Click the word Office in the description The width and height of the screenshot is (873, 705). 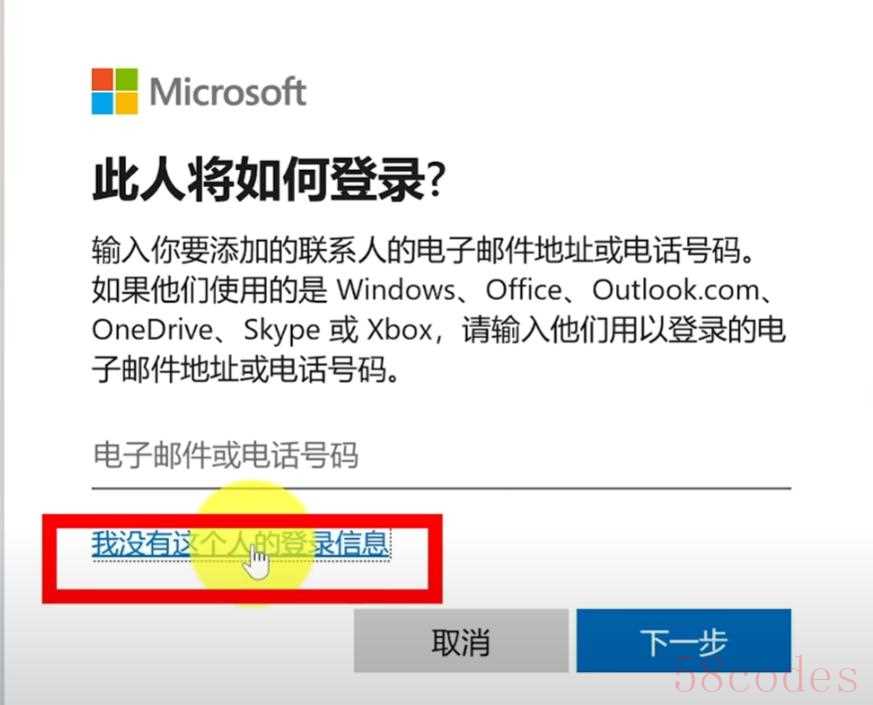click(524, 290)
